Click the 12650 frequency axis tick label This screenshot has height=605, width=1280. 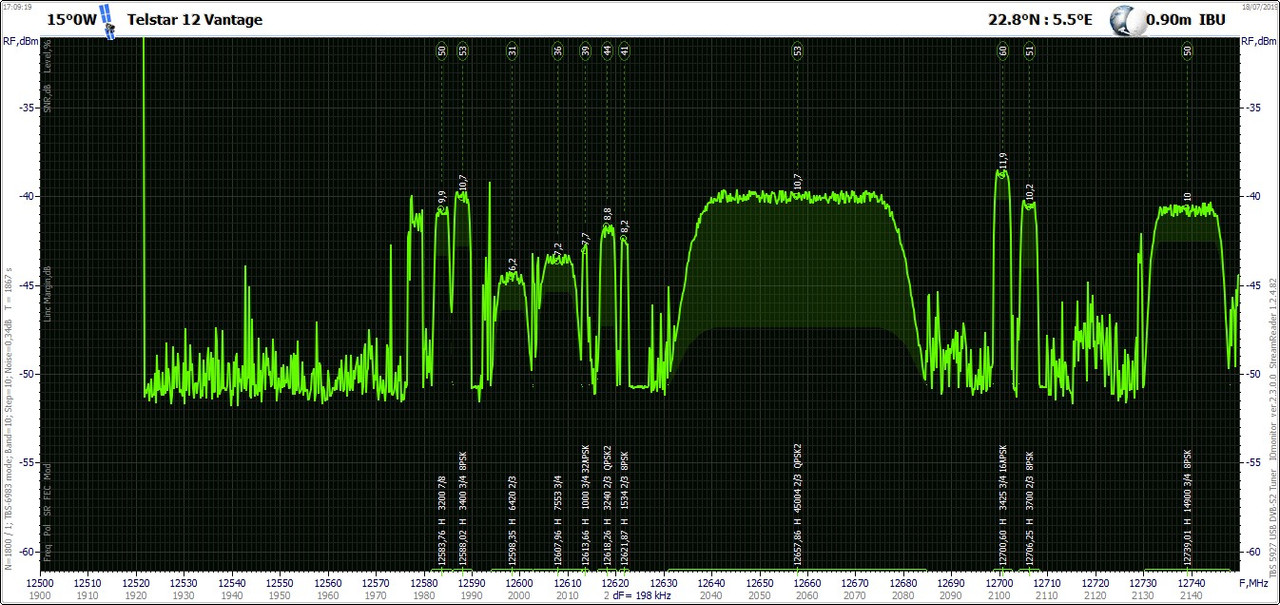pyautogui.click(x=759, y=582)
